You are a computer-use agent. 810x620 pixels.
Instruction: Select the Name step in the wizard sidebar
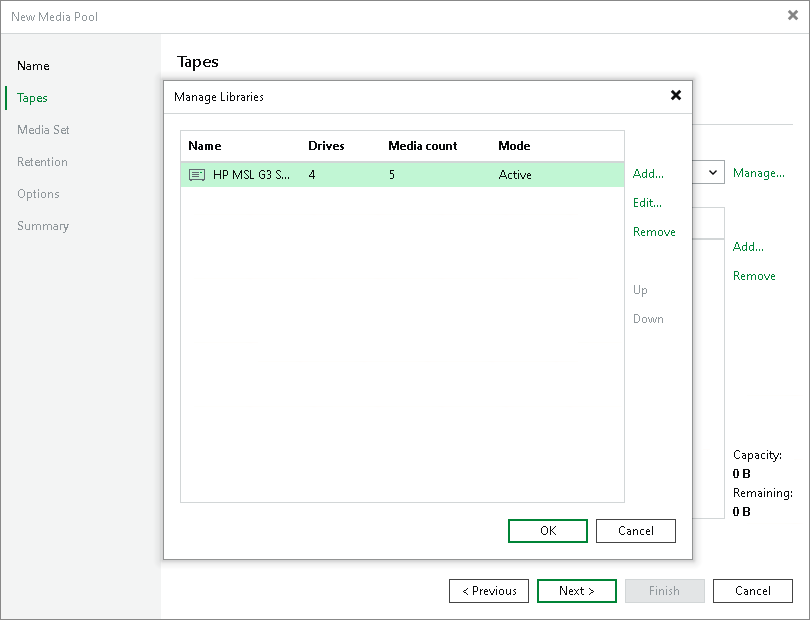33,65
